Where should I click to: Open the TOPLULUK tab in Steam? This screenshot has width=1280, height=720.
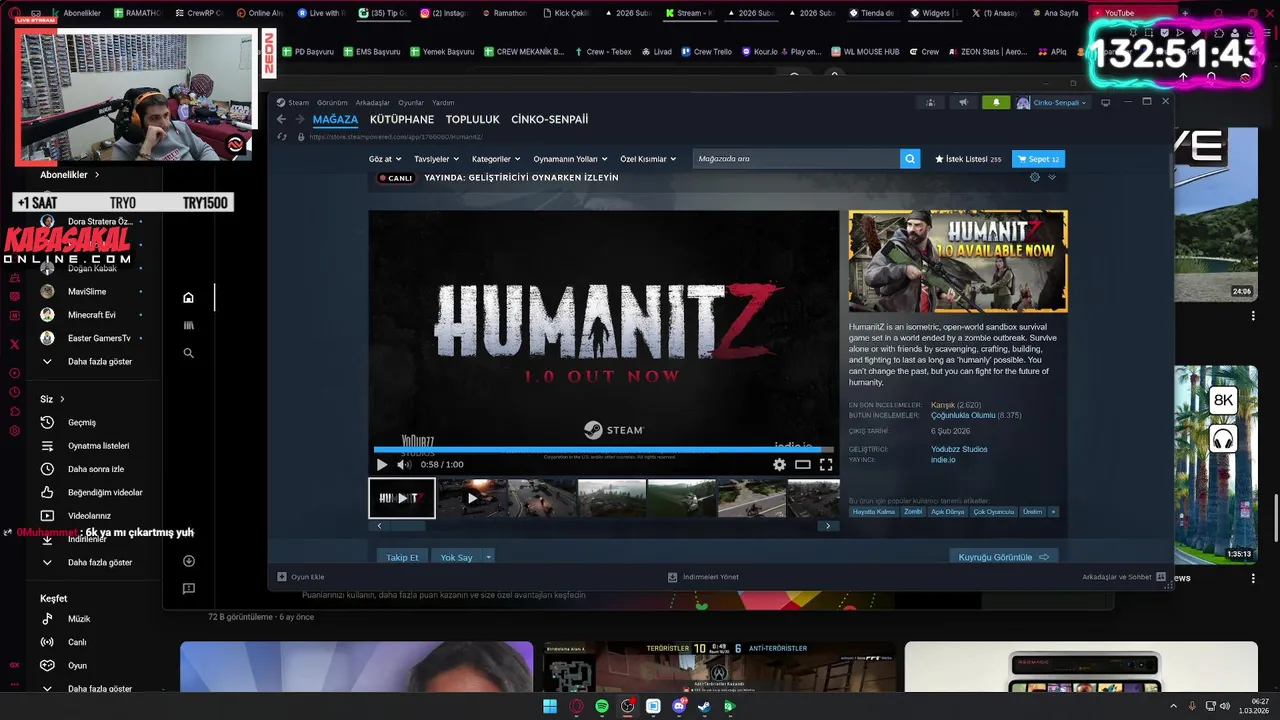pos(473,119)
